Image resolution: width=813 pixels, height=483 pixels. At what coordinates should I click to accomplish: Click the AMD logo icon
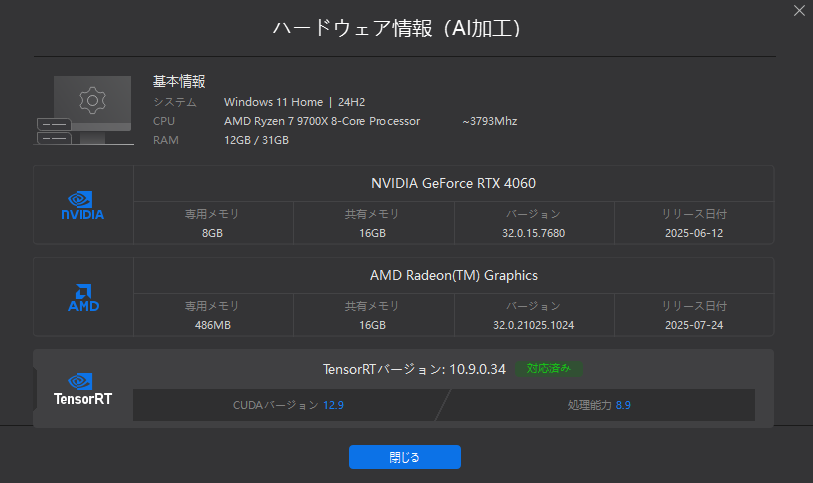click(83, 297)
